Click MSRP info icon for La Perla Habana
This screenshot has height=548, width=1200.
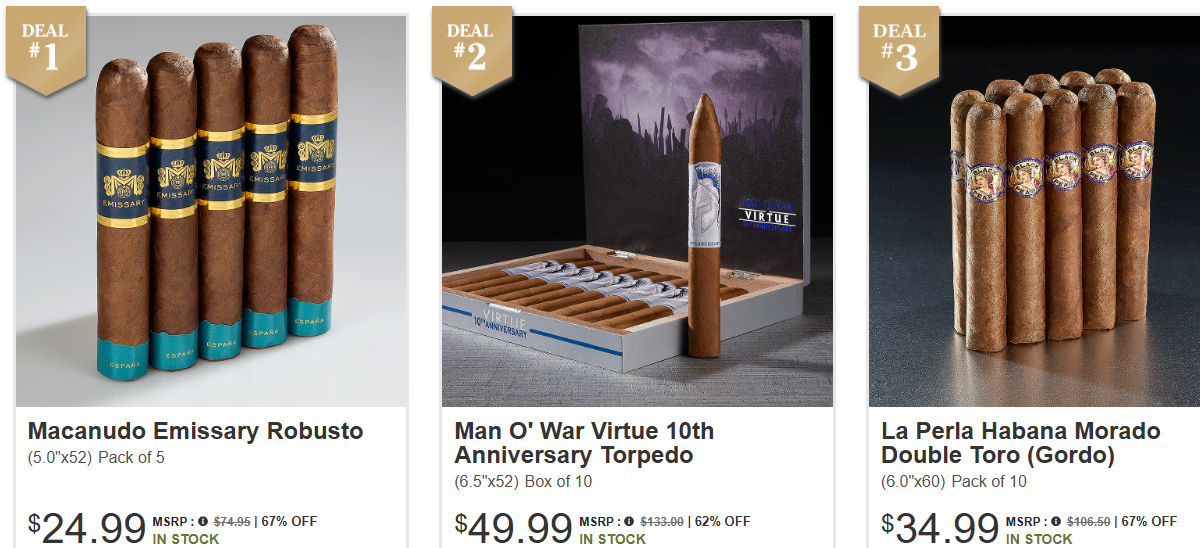pos(1056,521)
